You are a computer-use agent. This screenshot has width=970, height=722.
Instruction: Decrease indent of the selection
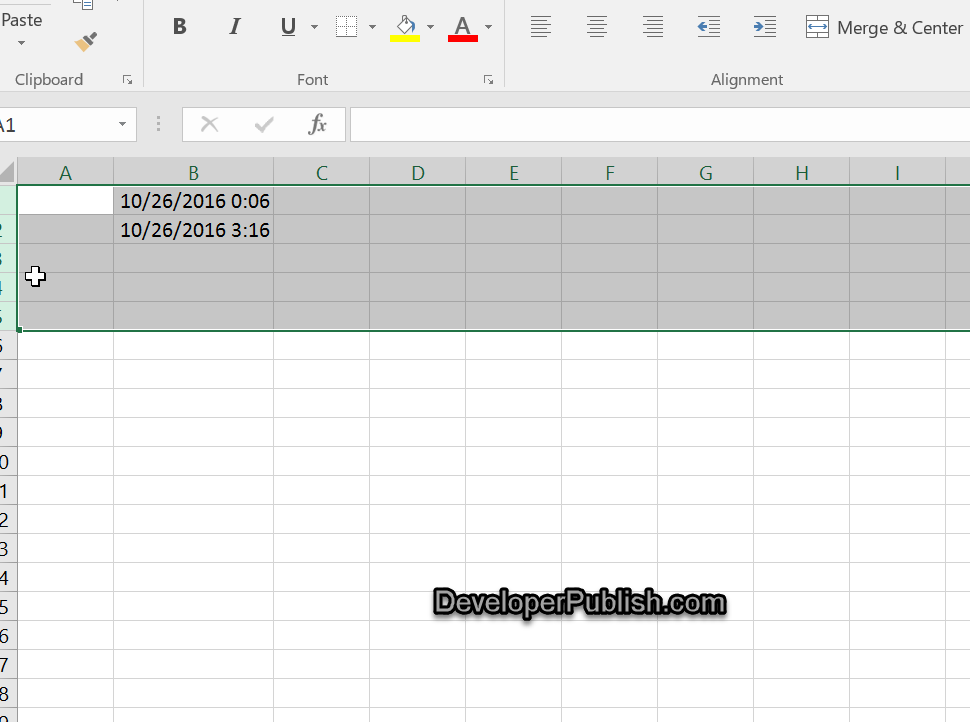709,27
